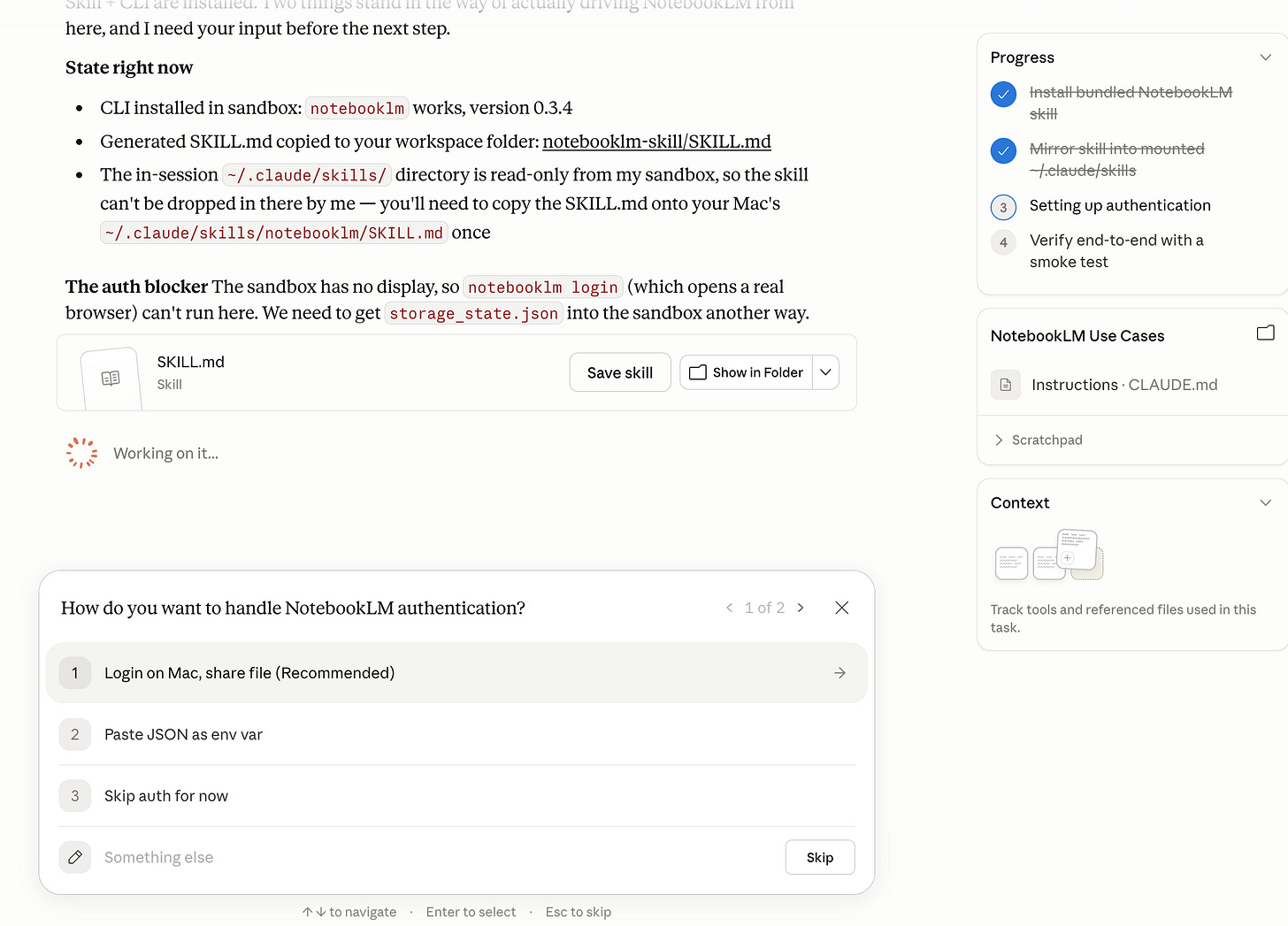Close the authentication question dialog
This screenshot has width=1288, height=926.
[842, 608]
